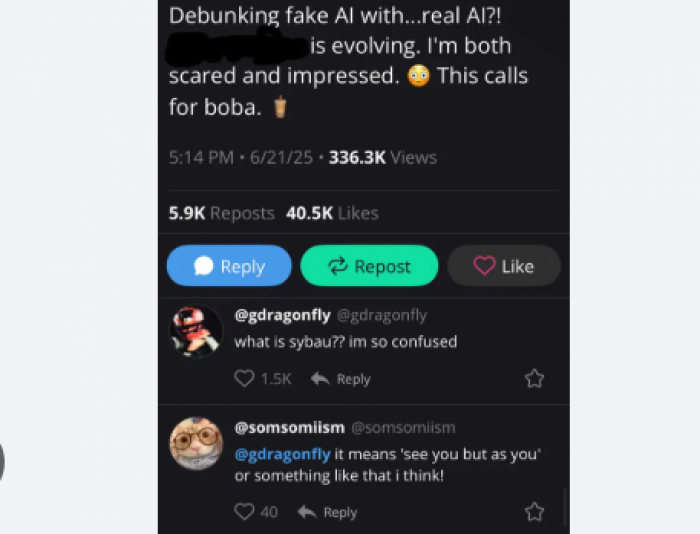The height and width of the screenshot is (534, 700).
Task: Click the gray @somsomiism handle
Action: (403, 427)
